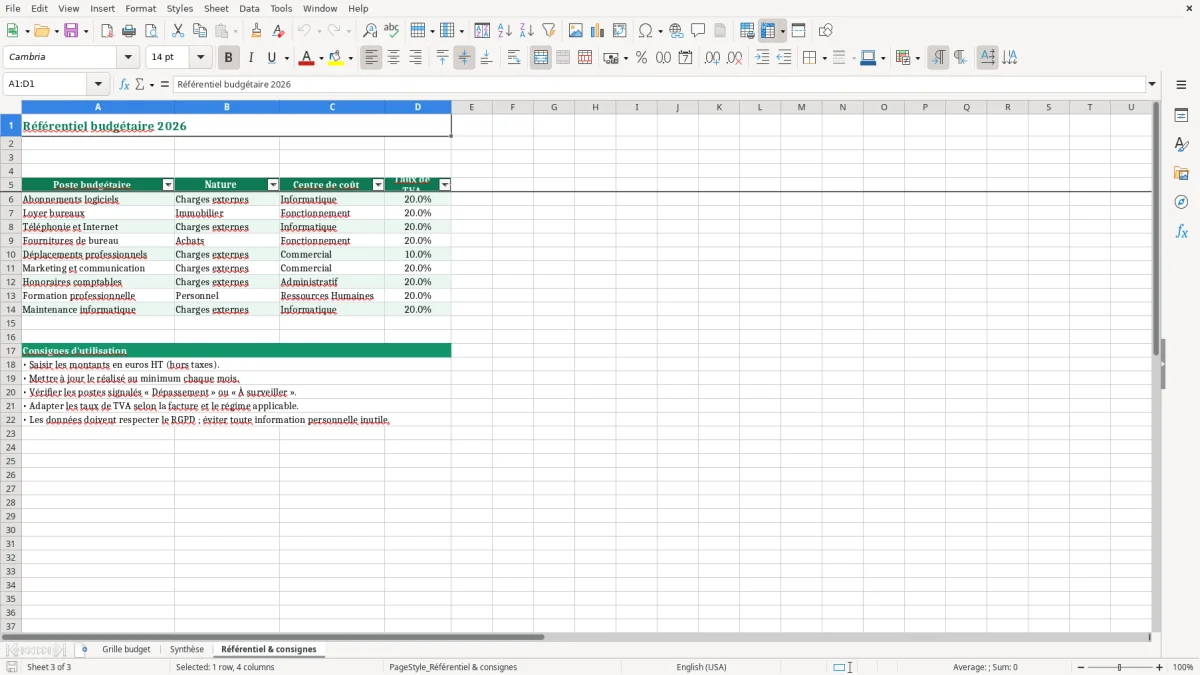
Task: Select column D header
Action: [x=418, y=107]
